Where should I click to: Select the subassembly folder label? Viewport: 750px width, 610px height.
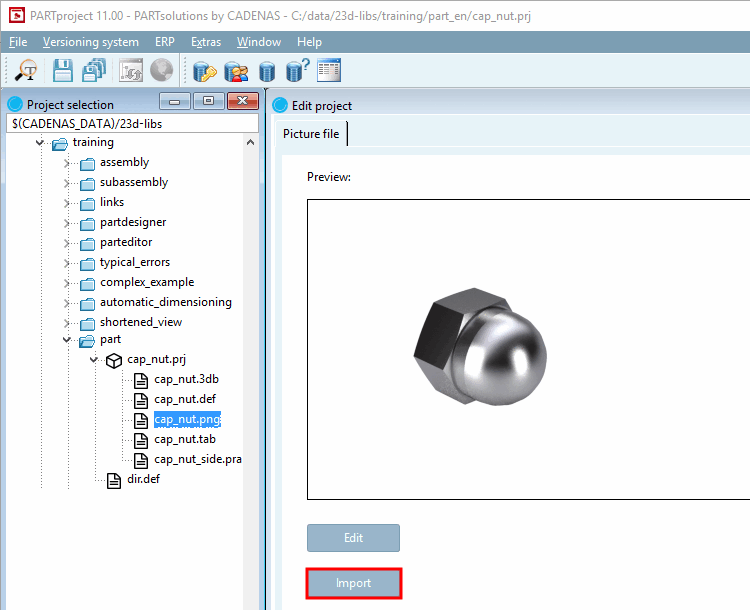134,182
